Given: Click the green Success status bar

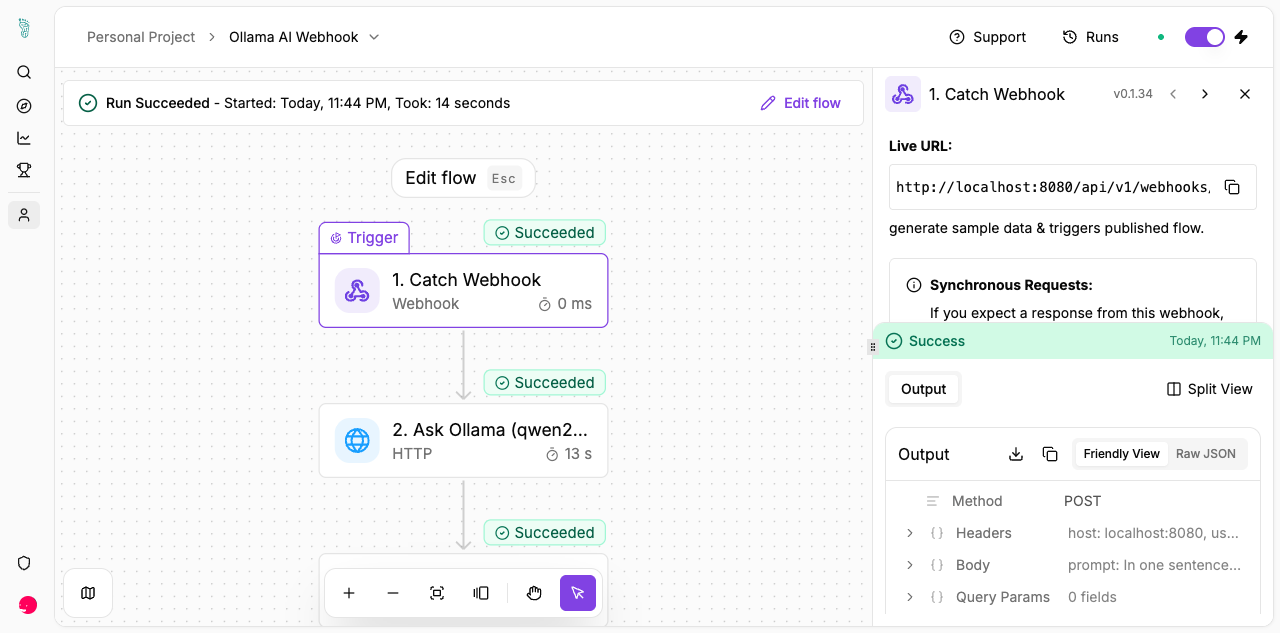Looking at the screenshot, I should pyautogui.click(x=1073, y=341).
